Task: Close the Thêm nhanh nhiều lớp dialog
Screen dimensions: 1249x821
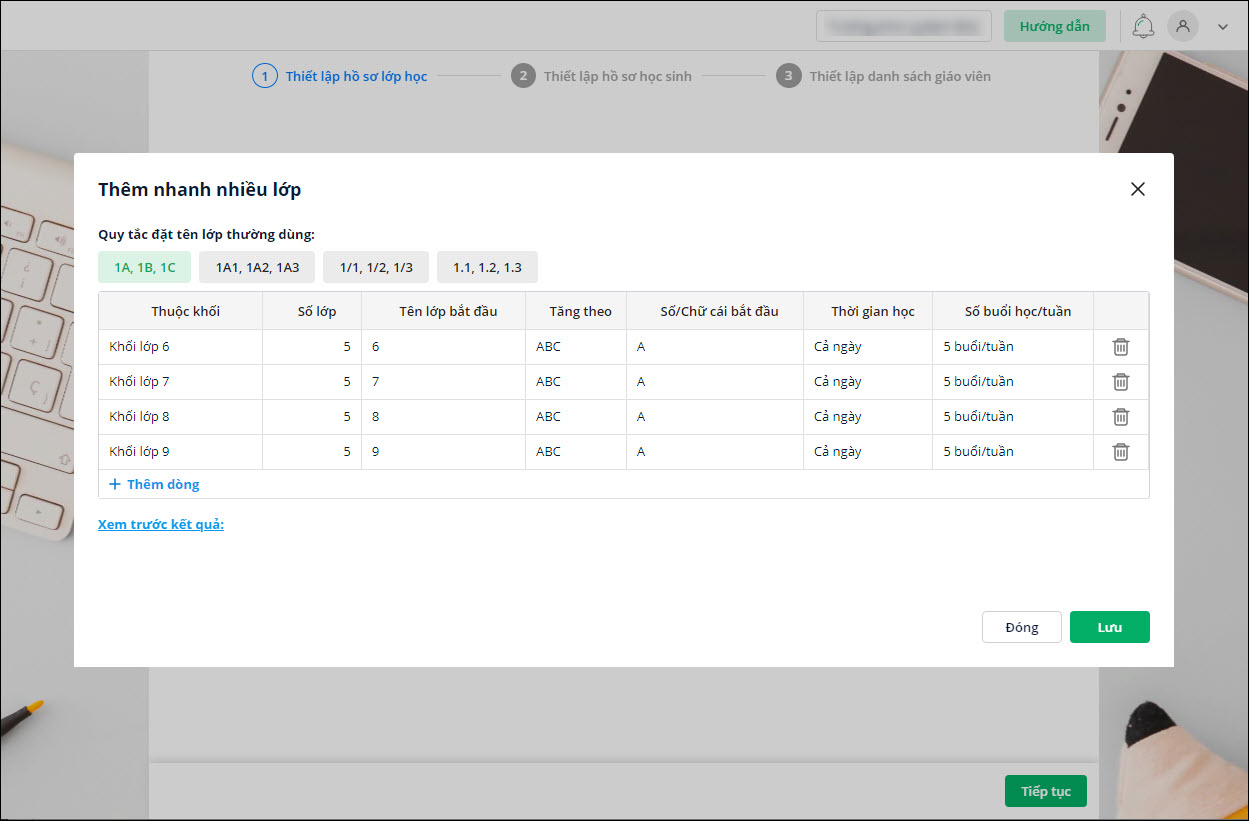Action: click(x=1137, y=189)
